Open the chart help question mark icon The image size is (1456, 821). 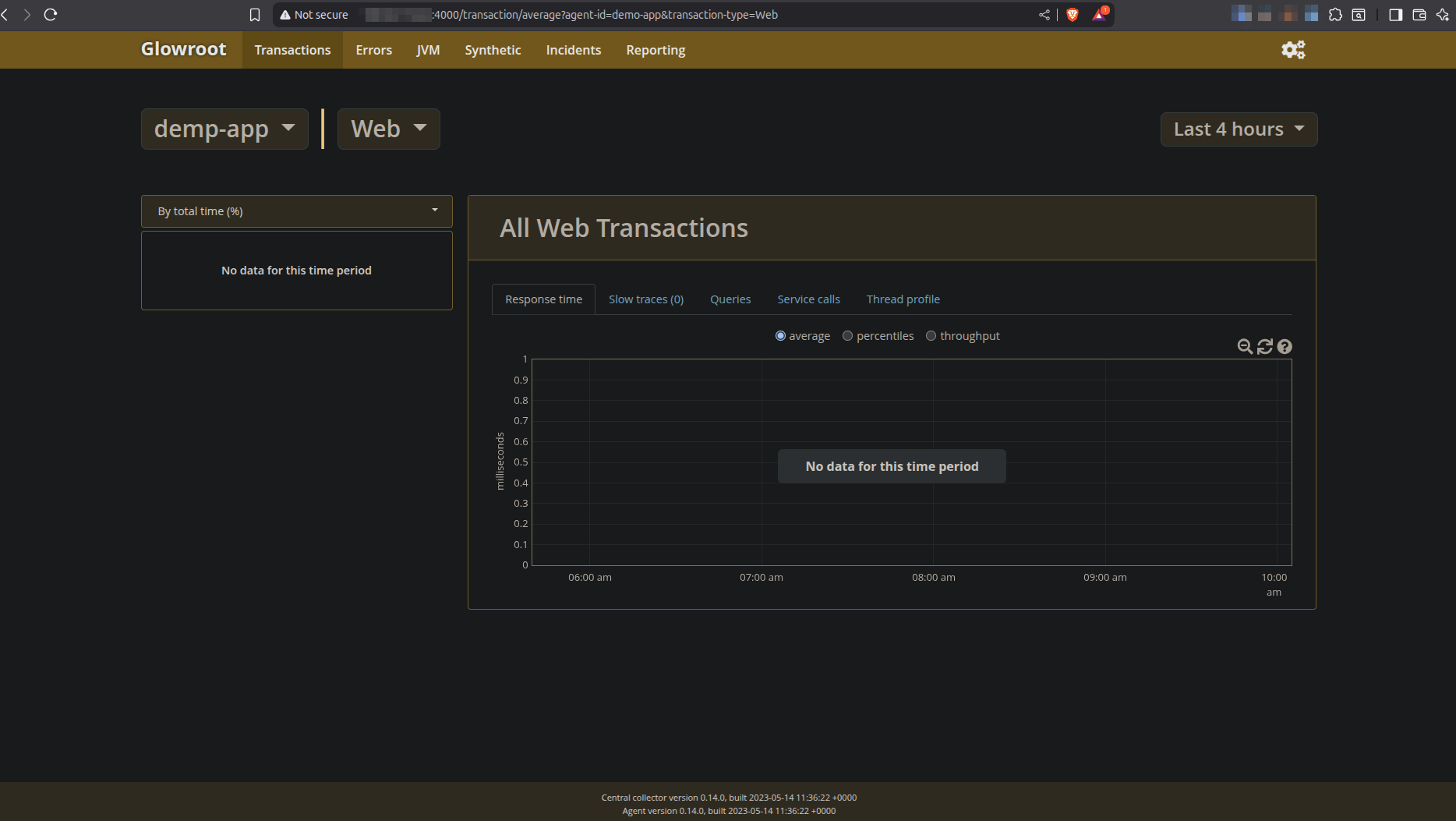tap(1285, 347)
